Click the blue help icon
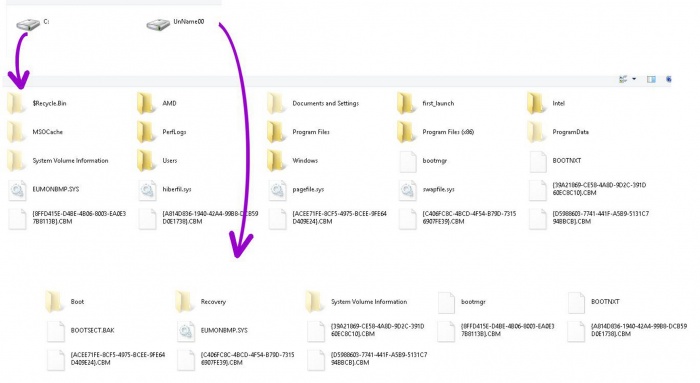Screen dimensions: 700x383 pos(669,79)
